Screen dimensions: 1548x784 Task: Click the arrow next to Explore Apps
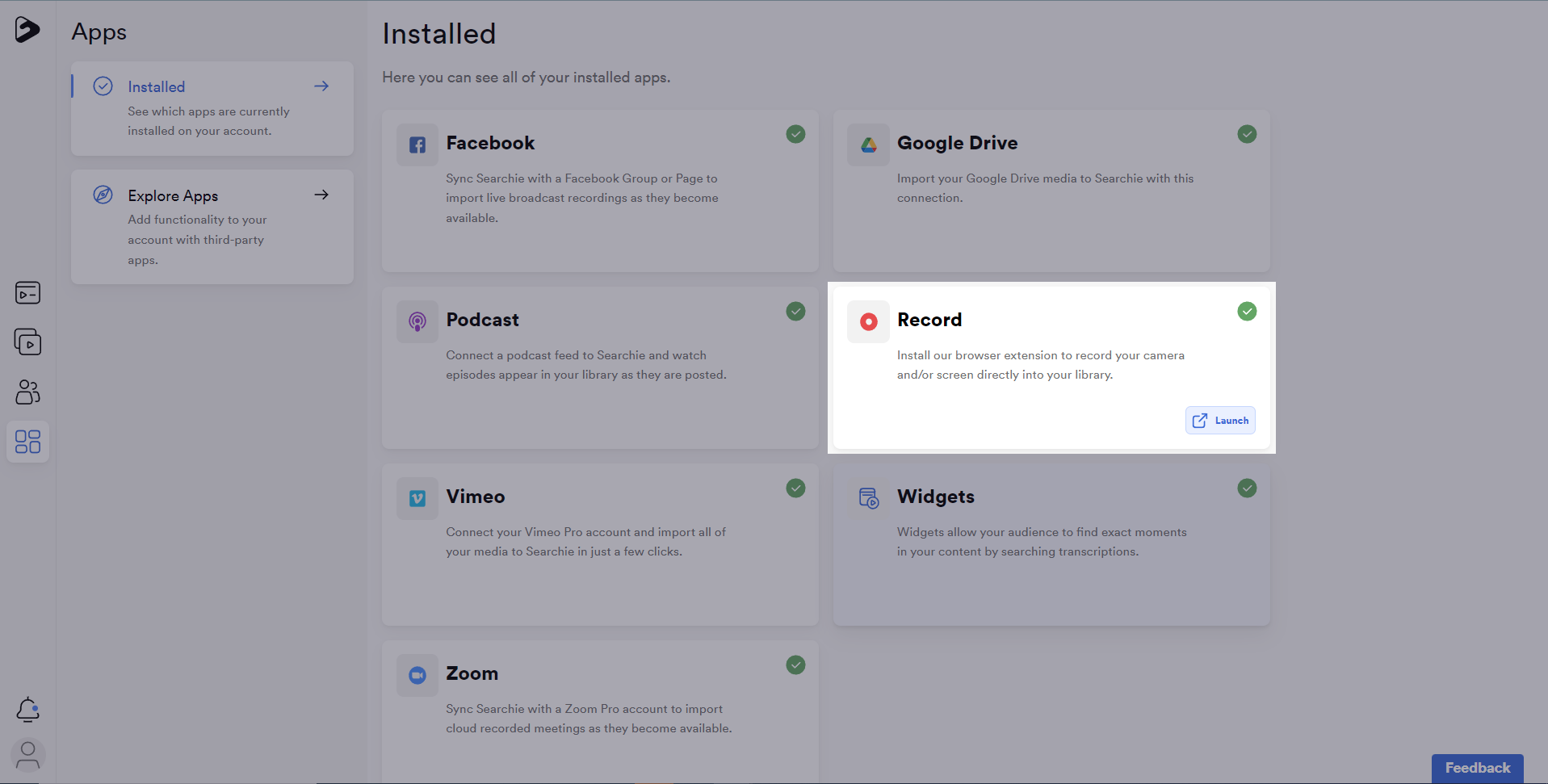[x=321, y=195]
